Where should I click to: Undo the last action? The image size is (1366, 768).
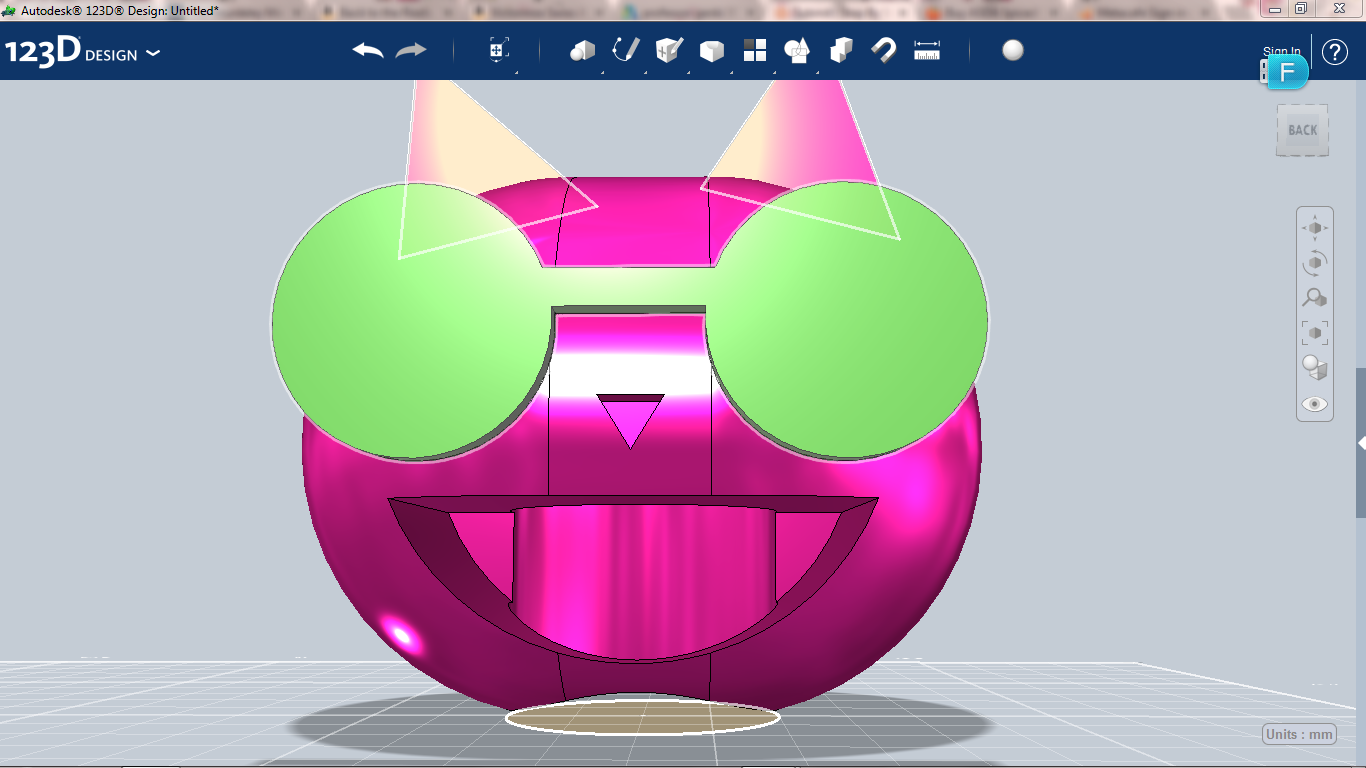[368, 50]
